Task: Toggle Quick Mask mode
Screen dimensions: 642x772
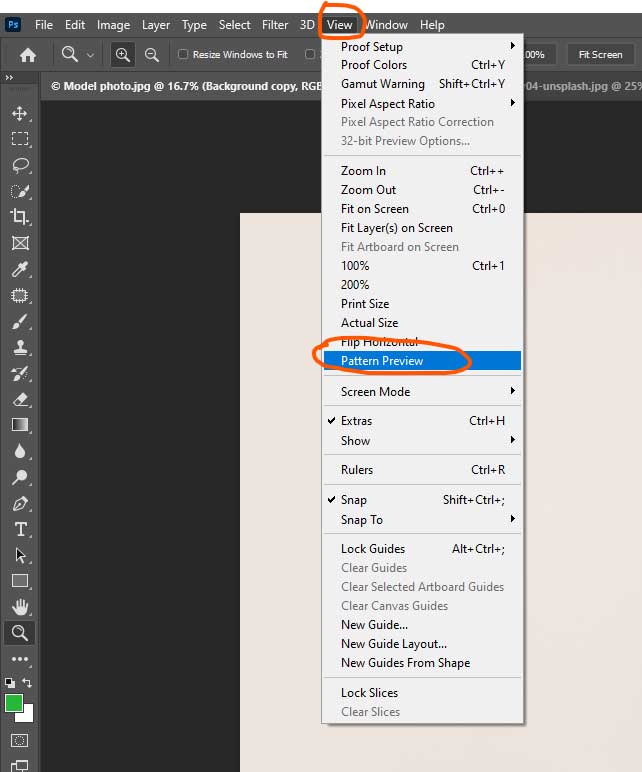Action: (20, 740)
